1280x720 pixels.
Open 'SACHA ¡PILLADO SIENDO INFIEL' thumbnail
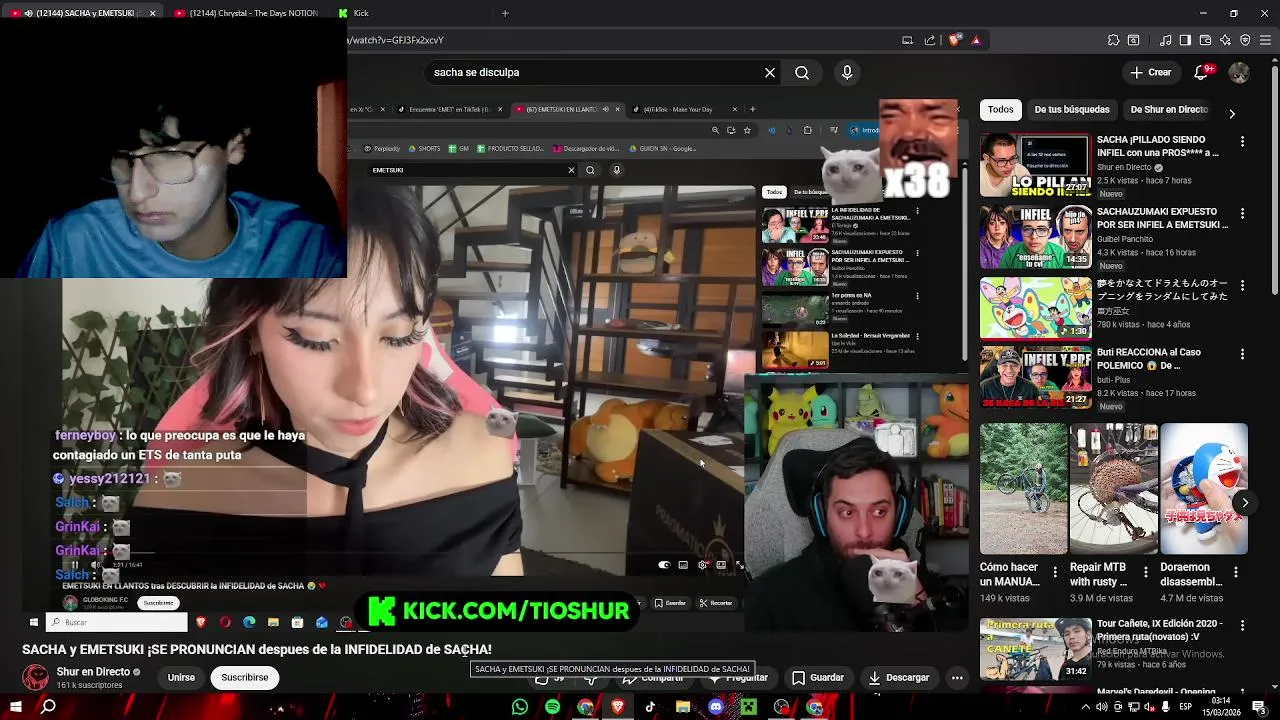tap(1035, 165)
